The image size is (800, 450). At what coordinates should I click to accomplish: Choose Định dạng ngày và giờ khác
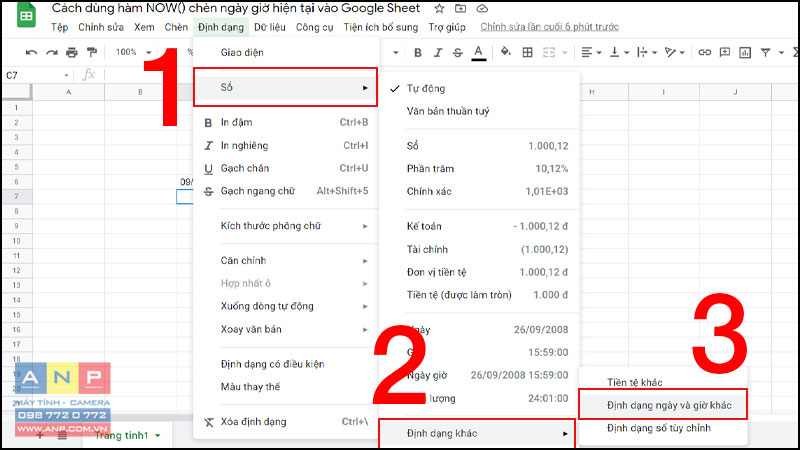click(663, 405)
